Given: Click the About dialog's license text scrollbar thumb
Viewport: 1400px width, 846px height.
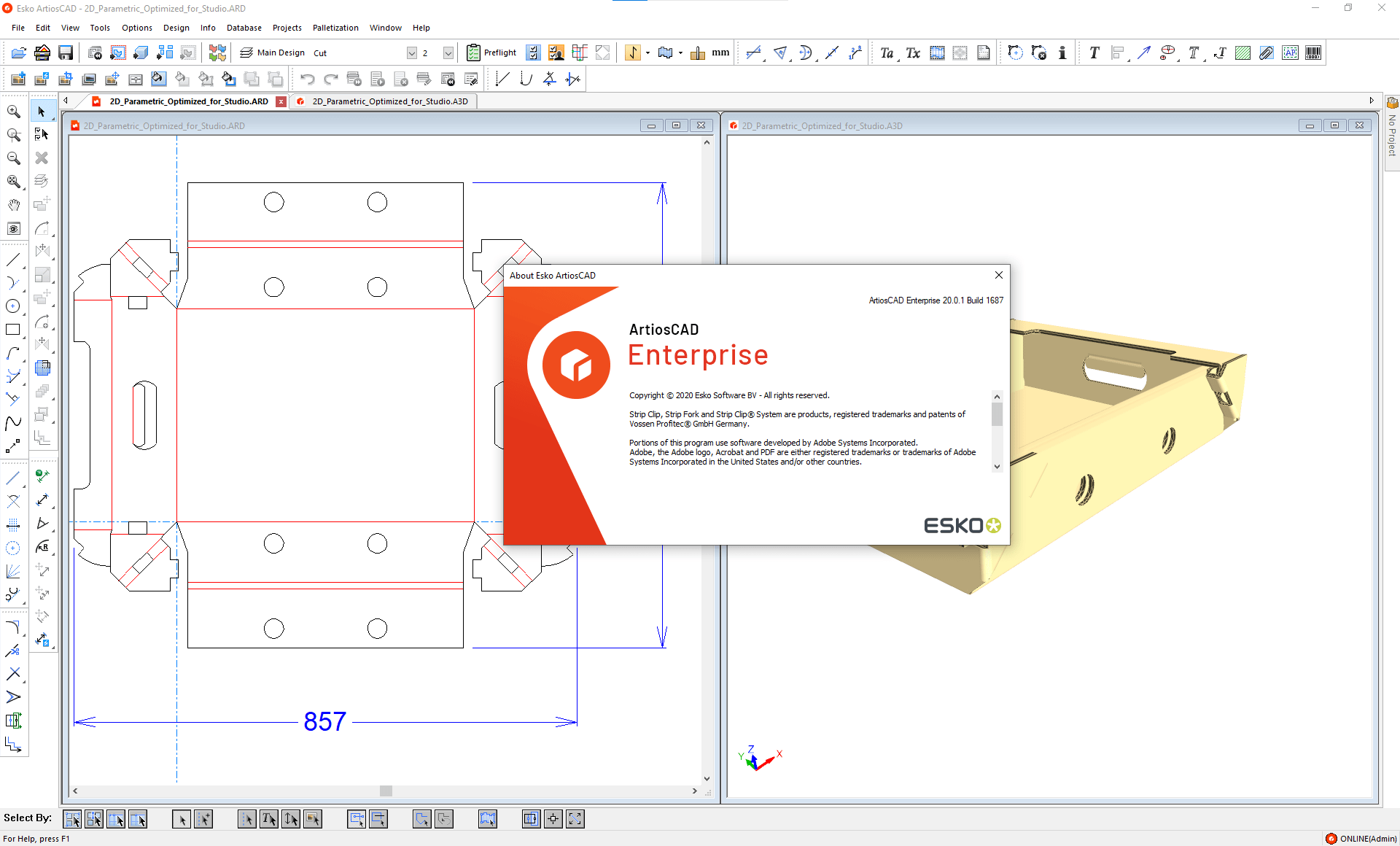Looking at the screenshot, I should coord(997,414).
